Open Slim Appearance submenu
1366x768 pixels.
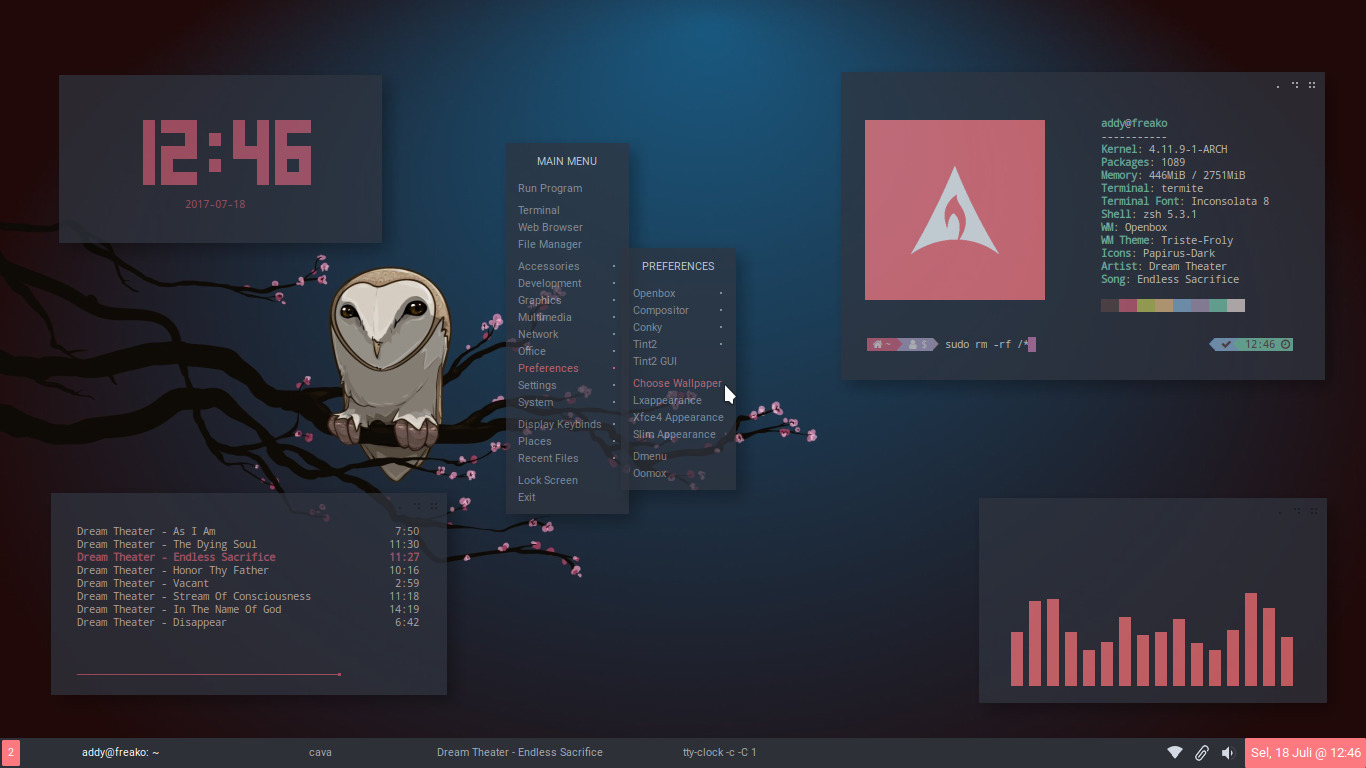pos(678,434)
